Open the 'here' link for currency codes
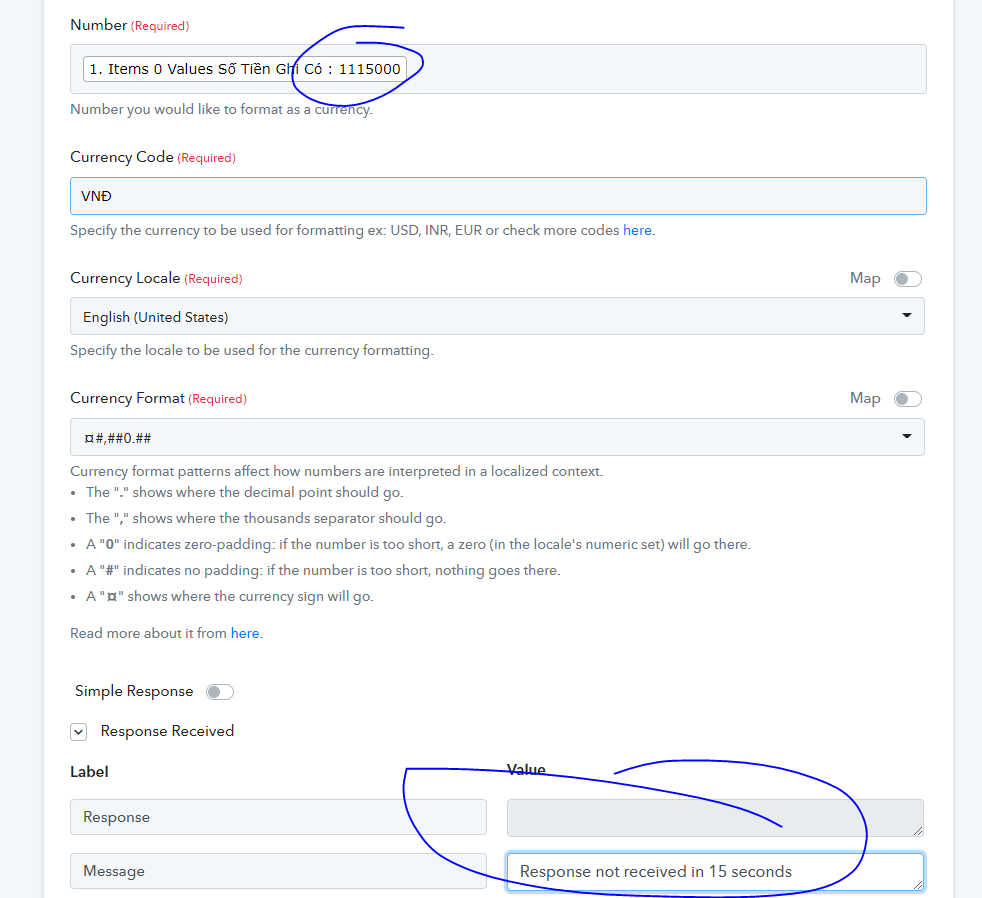Image resolution: width=982 pixels, height=898 pixels. [x=637, y=230]
